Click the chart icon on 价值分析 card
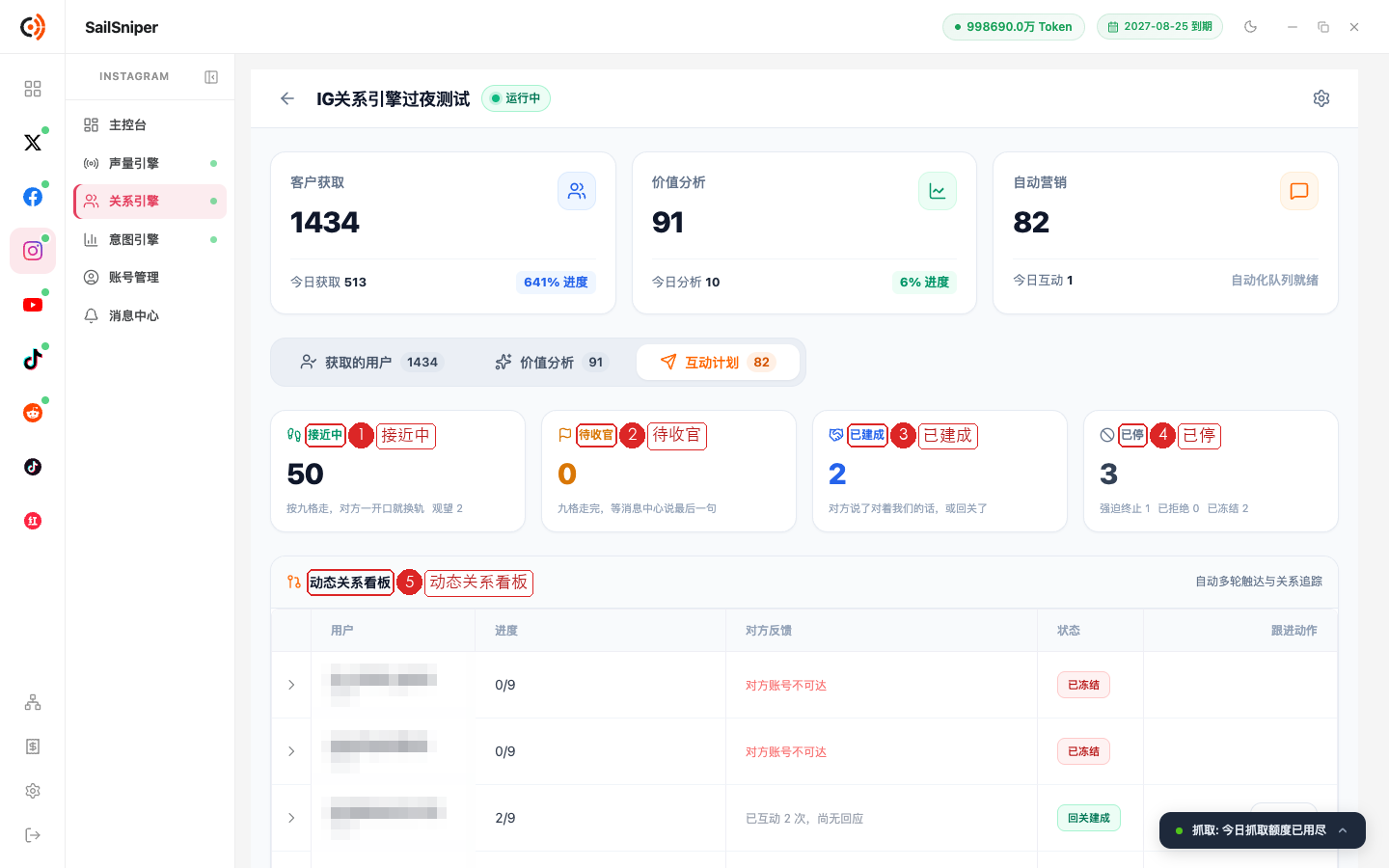 (938, 191)
